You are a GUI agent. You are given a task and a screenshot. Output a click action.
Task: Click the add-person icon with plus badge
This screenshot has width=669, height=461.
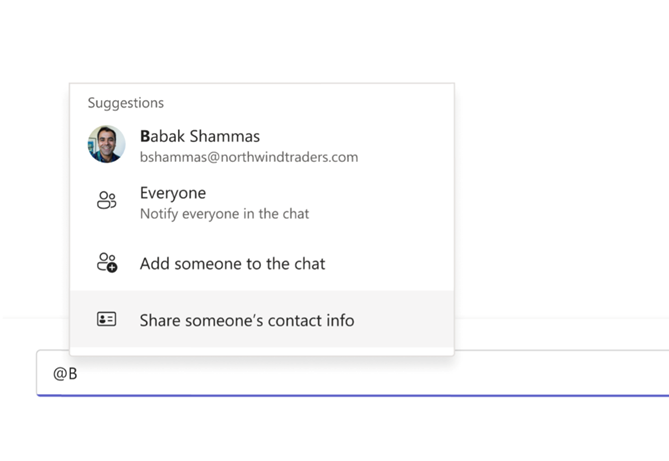click(107, 263)
